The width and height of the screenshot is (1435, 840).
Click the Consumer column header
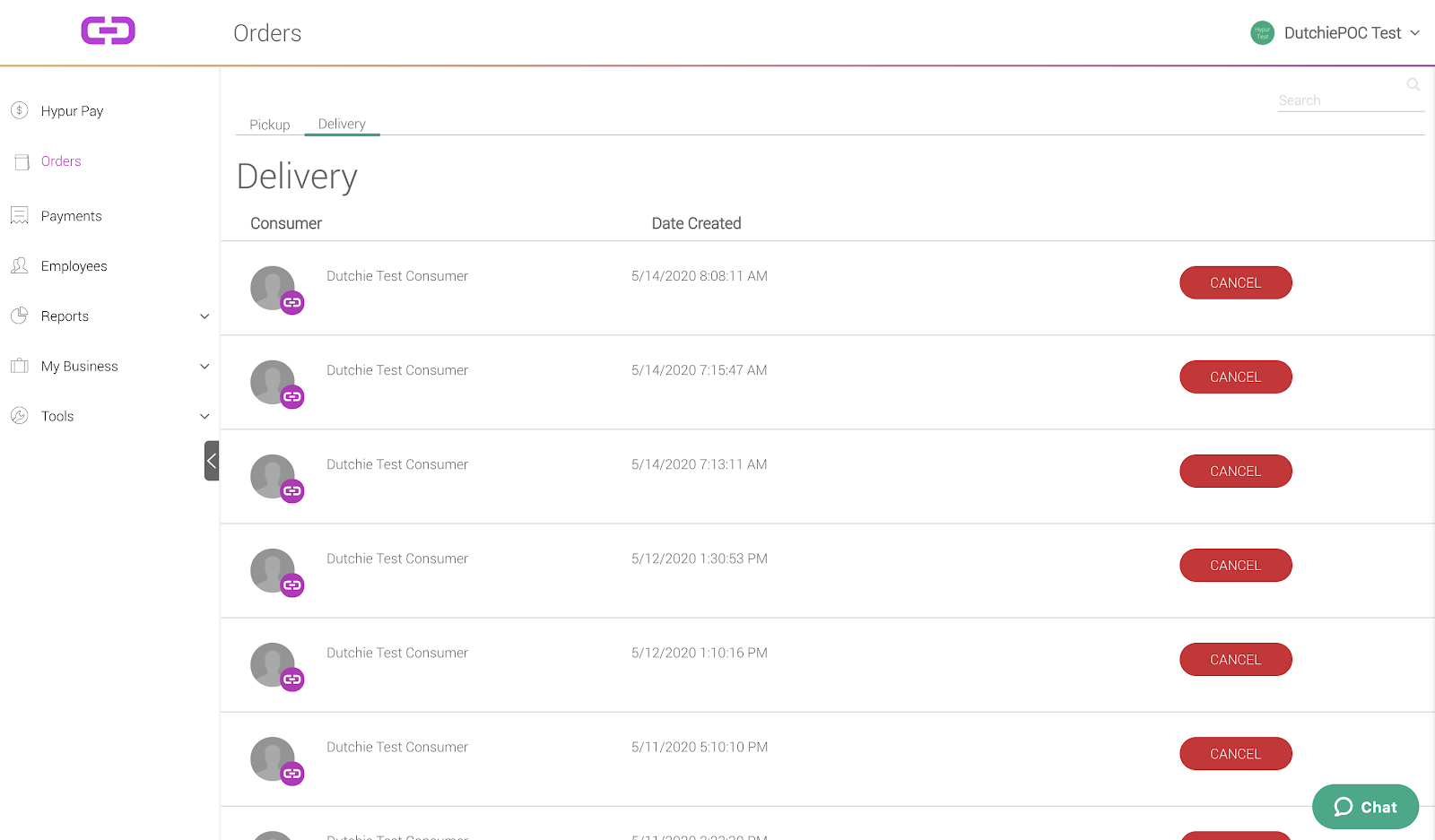[286, 223]
